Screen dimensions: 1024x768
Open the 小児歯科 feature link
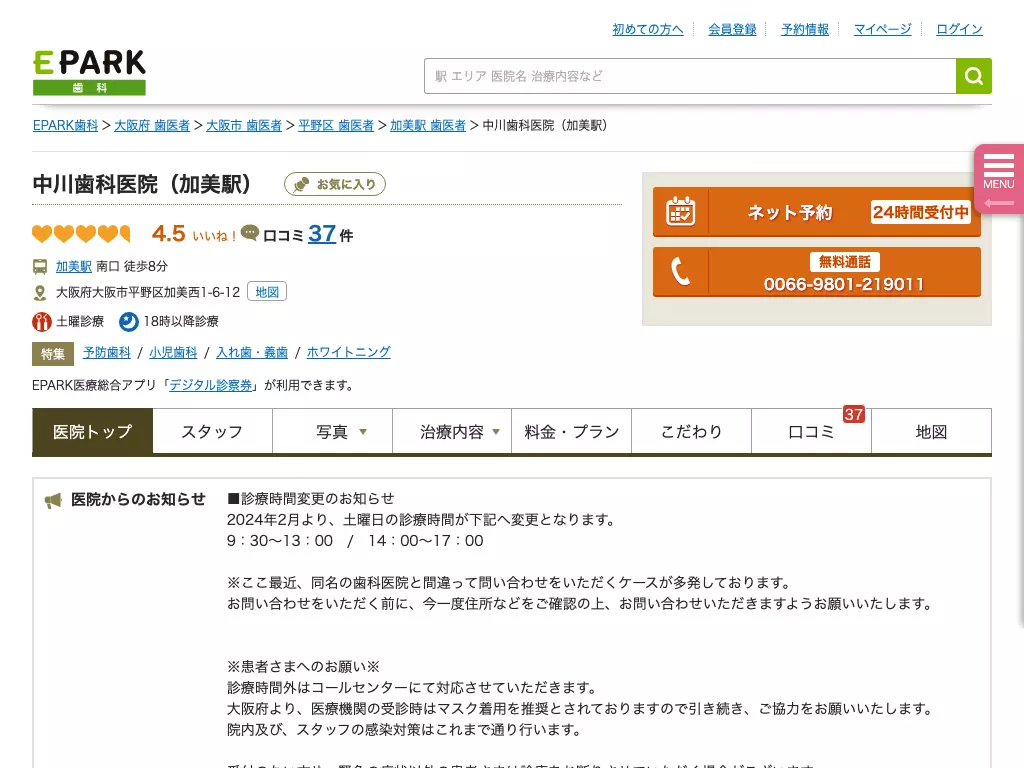173,353
